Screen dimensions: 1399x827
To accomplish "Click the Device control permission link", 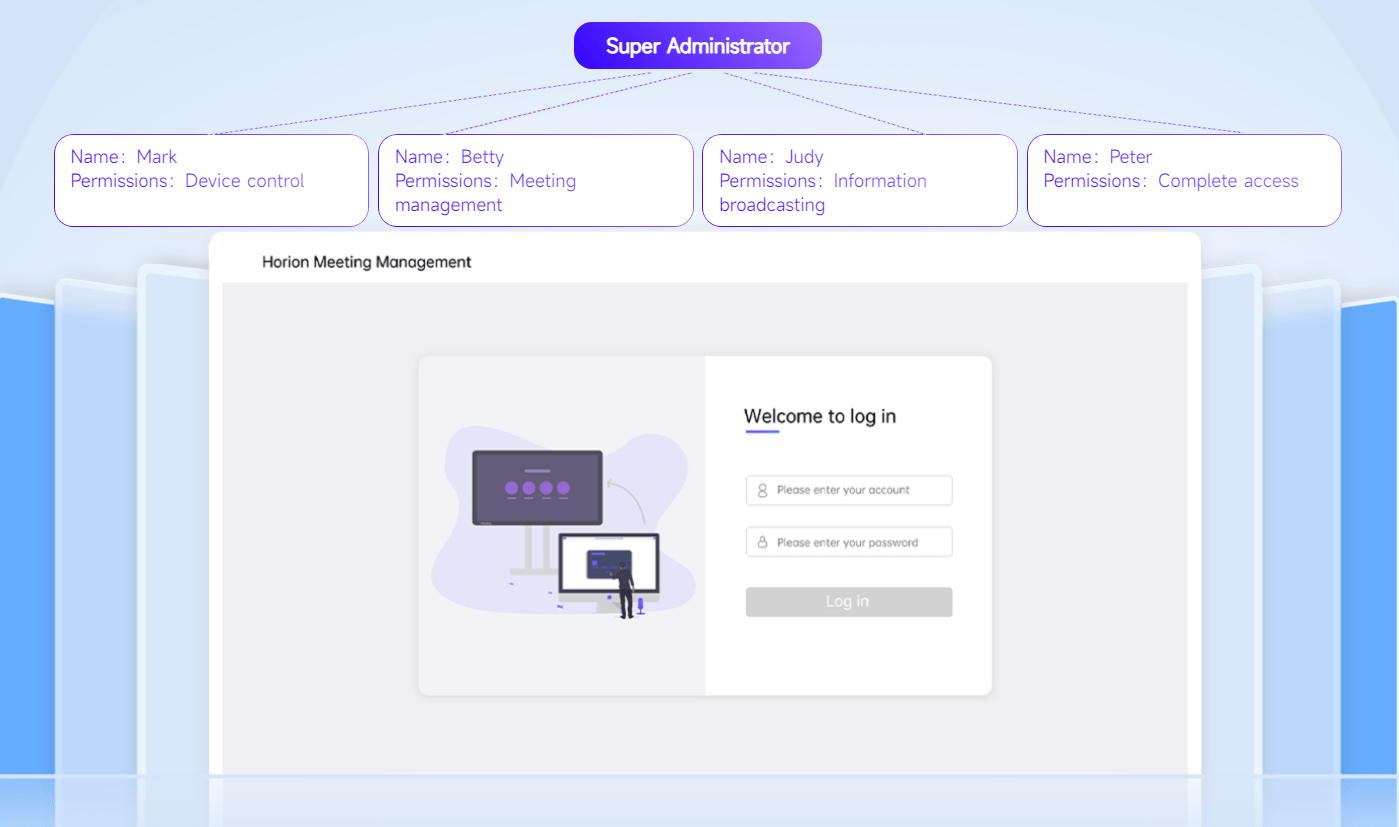I will (244, 180).
